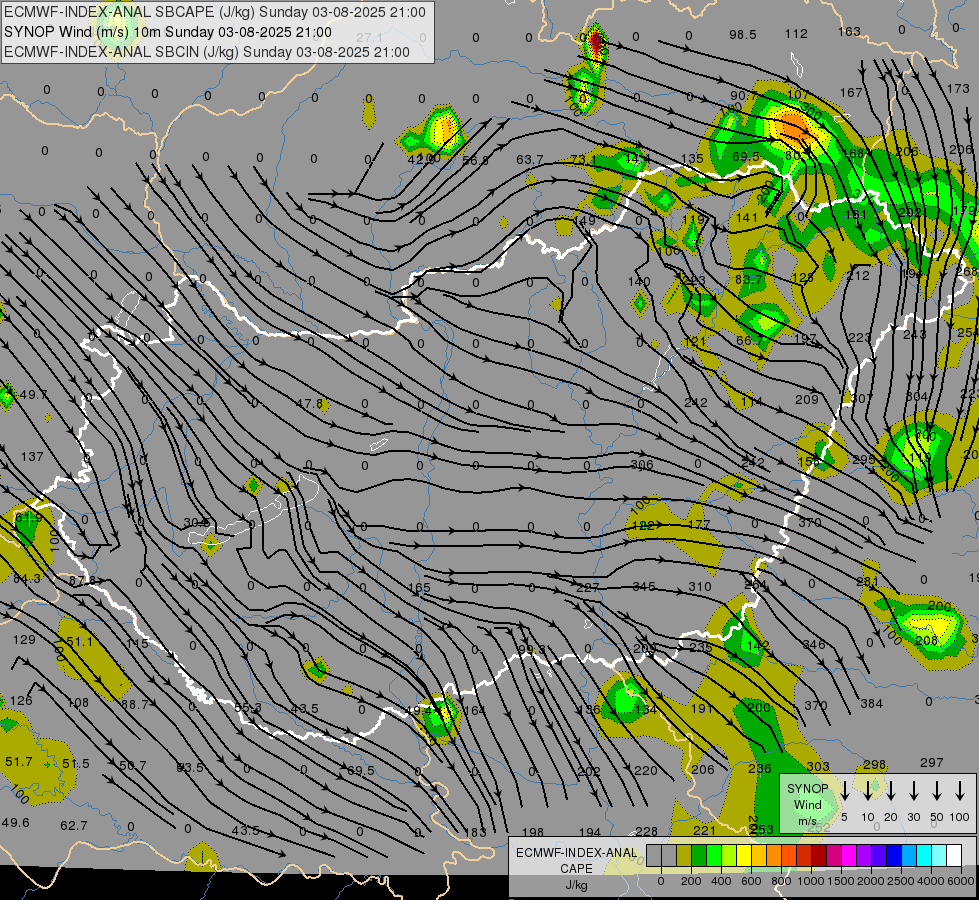Click the 20 m/s wind arrow in legend

point(891,791)
